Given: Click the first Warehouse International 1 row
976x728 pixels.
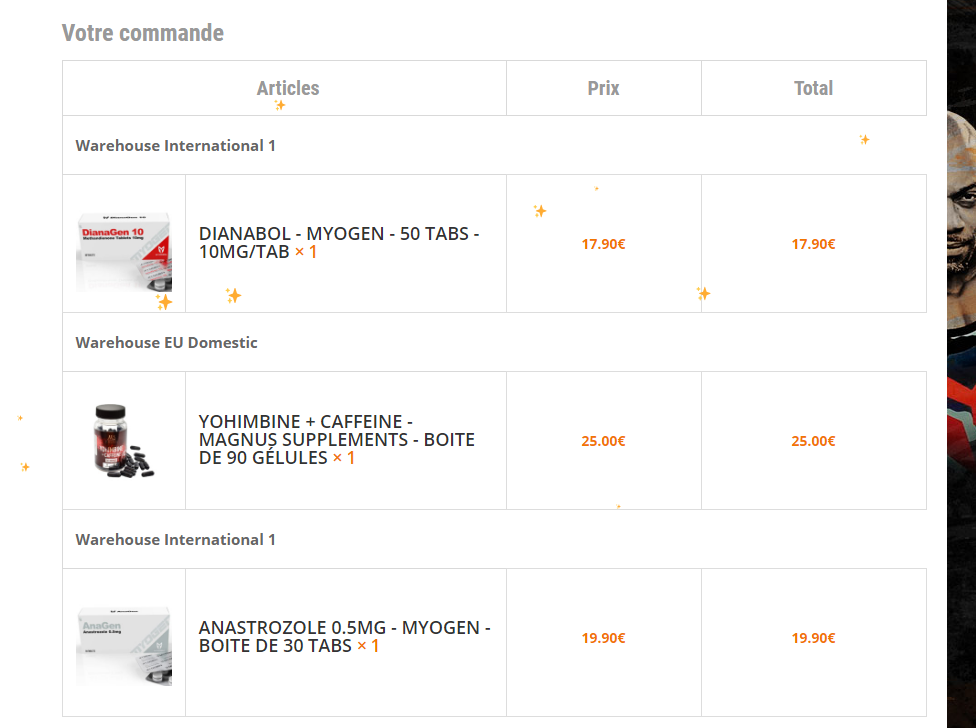Looking at the screenshot, I should [494, 146].
